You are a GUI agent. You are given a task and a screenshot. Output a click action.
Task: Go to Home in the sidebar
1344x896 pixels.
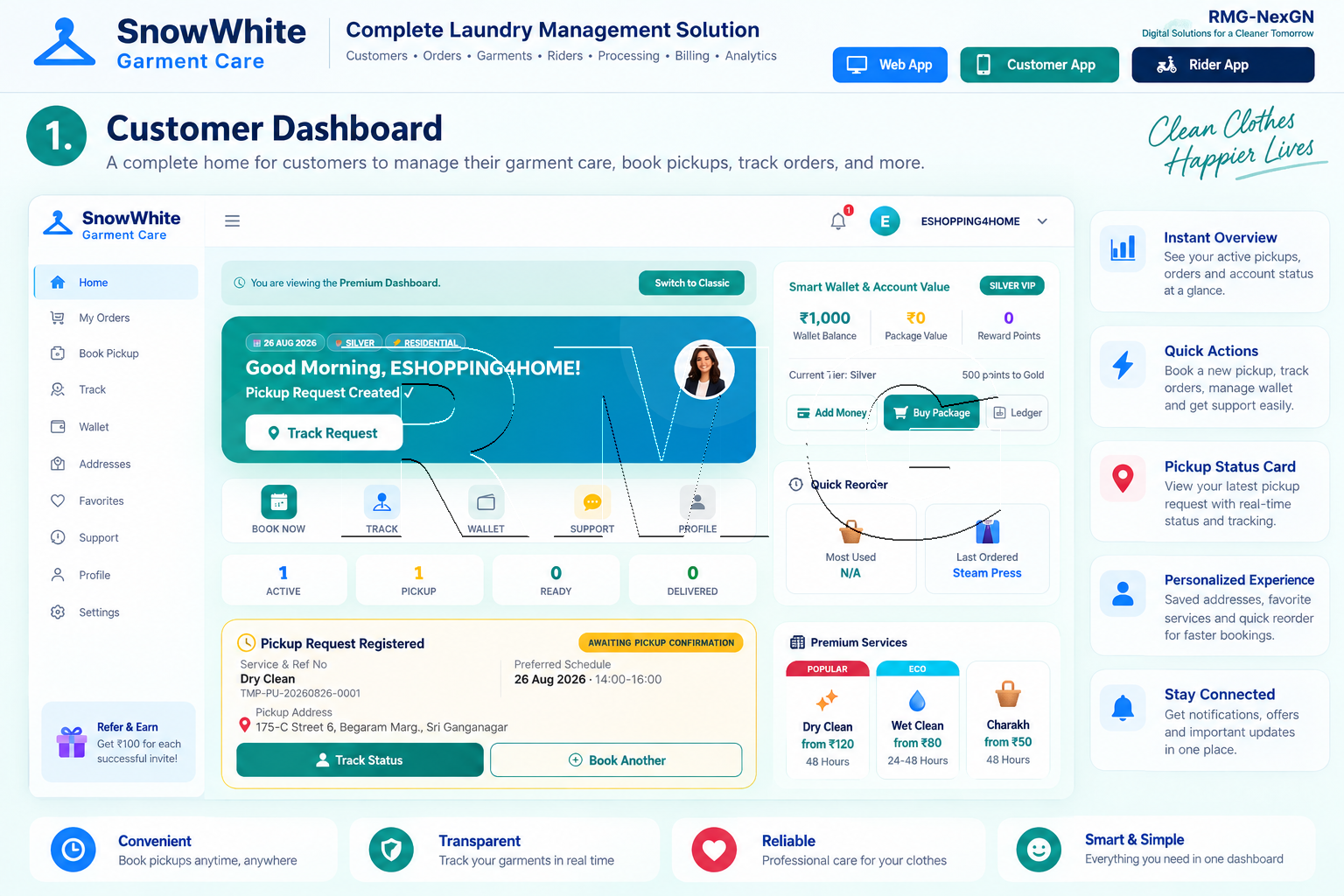116,283
